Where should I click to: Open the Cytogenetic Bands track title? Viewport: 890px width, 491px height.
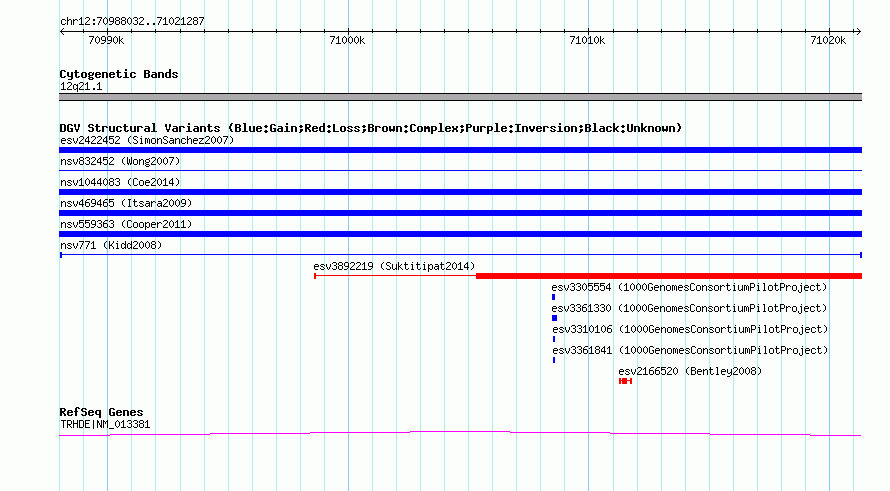pos(119,74)
